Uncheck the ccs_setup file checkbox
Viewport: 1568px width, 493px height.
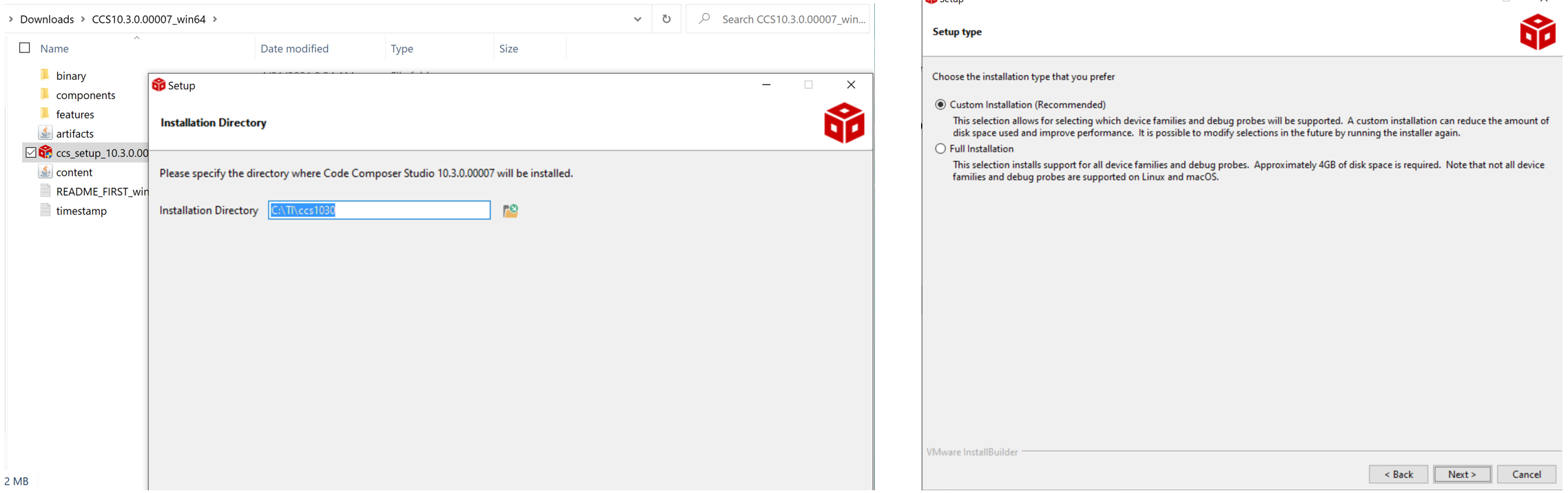tap(31, 152)
